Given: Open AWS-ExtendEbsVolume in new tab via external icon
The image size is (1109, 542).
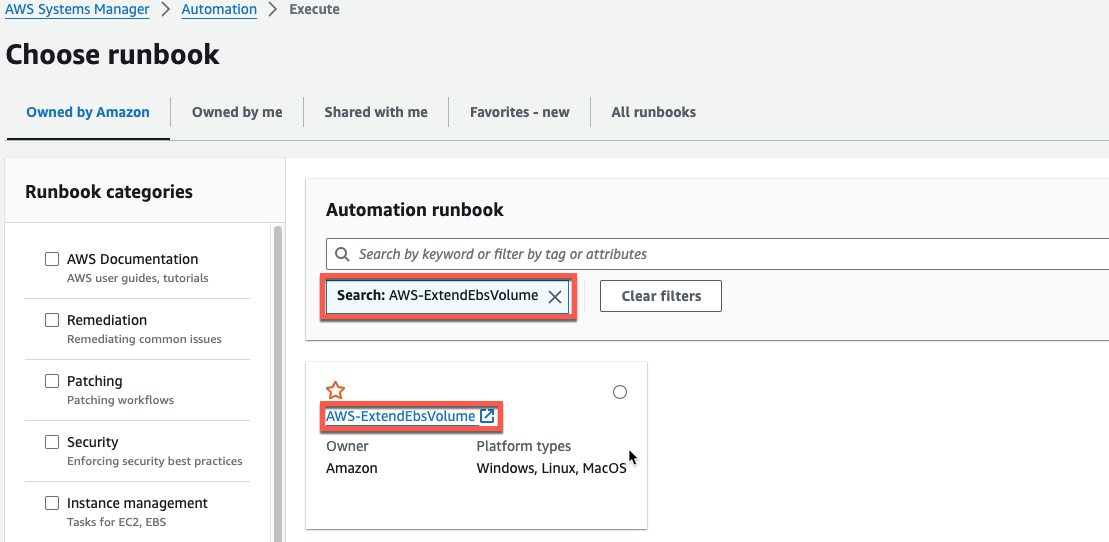Looking at the screenshot, I should click(x=487, y=416).
